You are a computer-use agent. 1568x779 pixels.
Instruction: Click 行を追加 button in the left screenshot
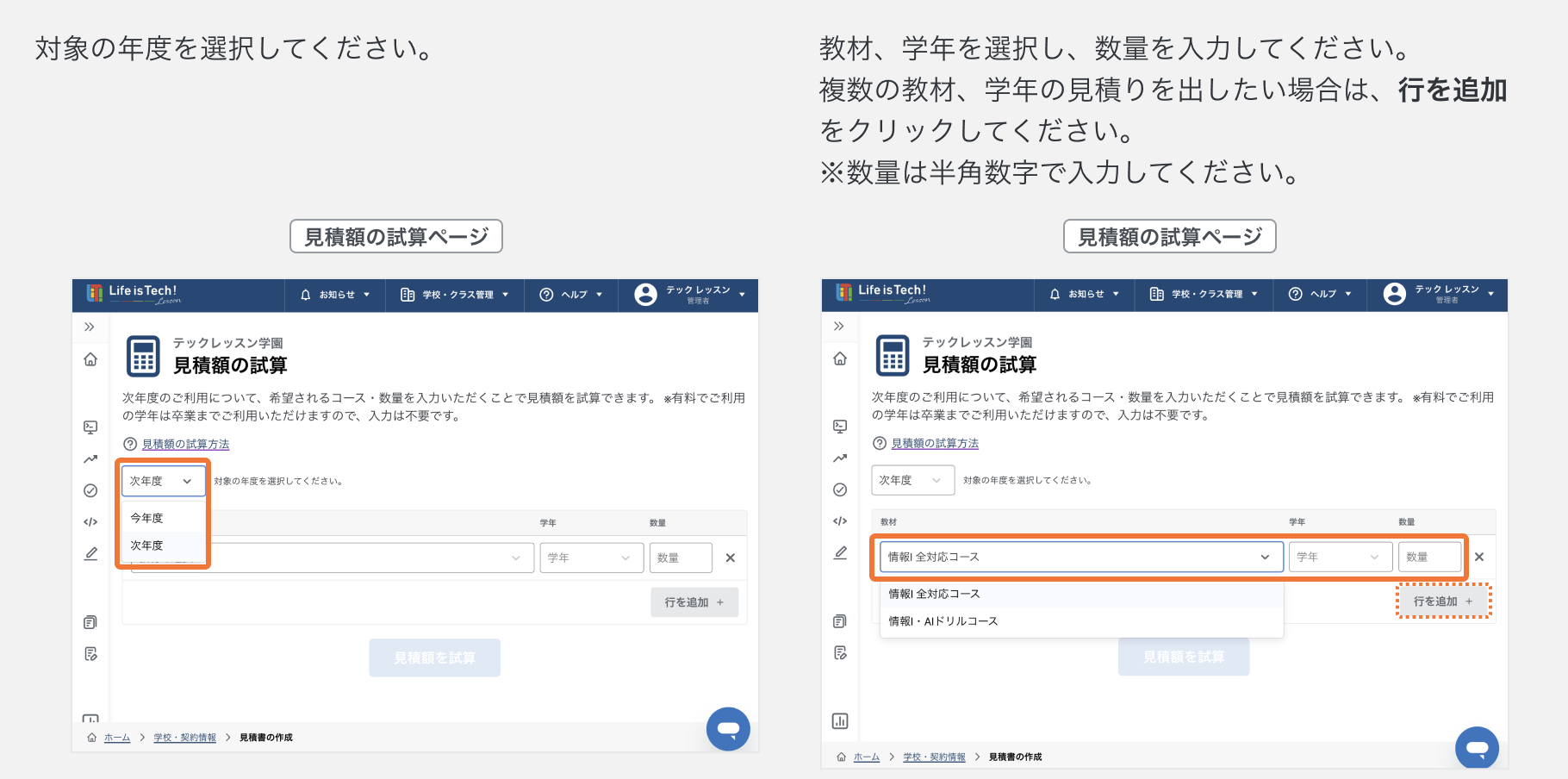point(694,602)
